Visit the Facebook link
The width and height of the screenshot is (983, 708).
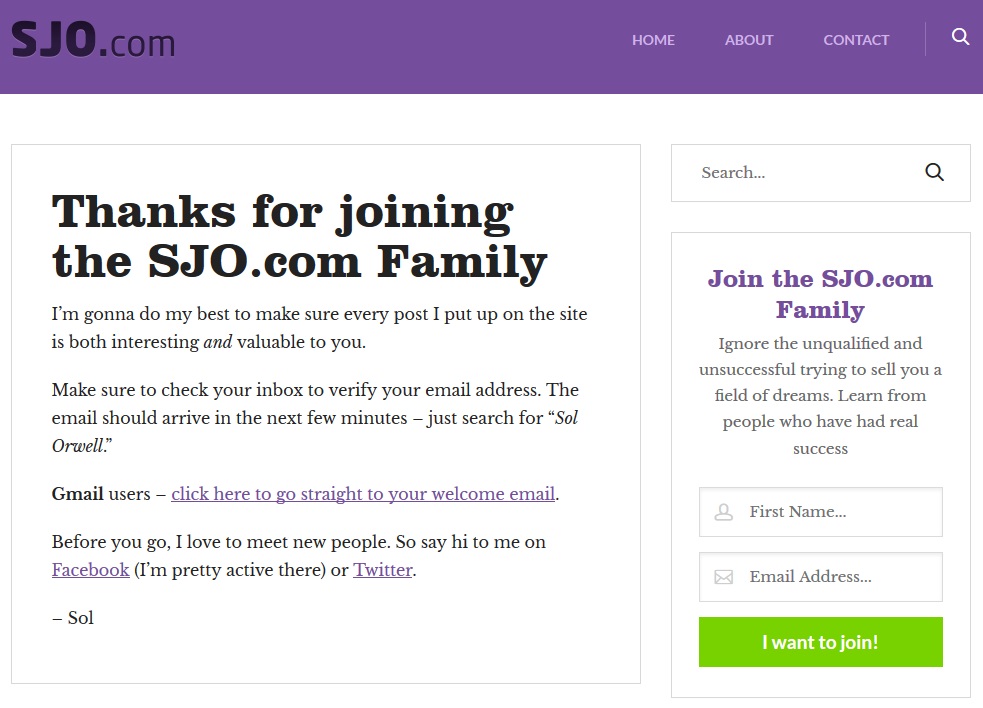[x=90, y=570]
